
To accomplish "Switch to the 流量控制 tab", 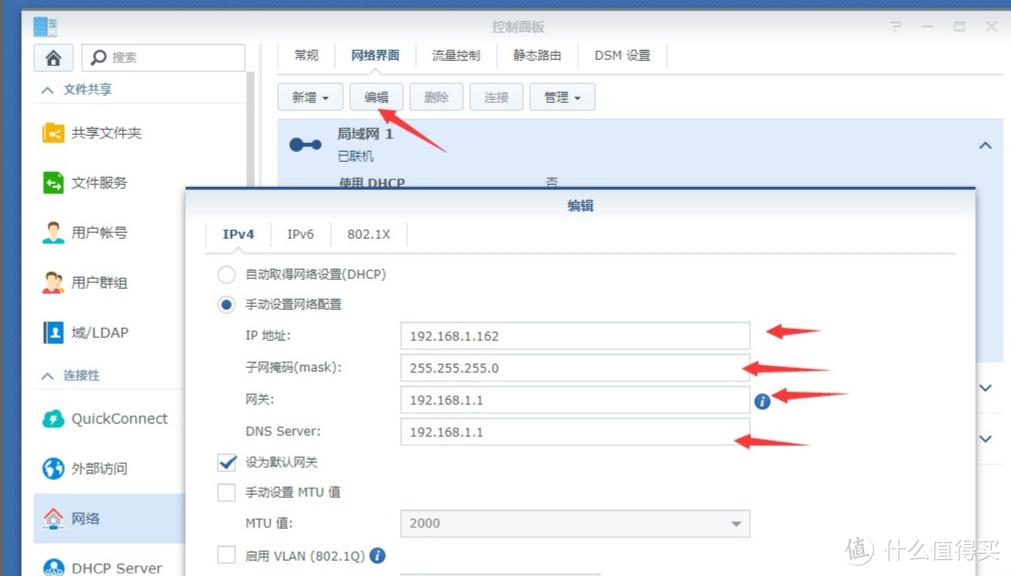I will tap(455, 56).
